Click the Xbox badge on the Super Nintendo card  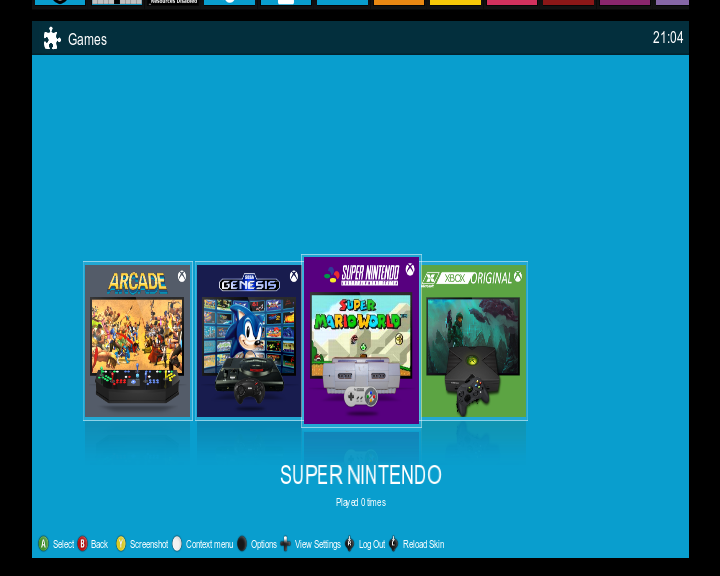[410, 270]
